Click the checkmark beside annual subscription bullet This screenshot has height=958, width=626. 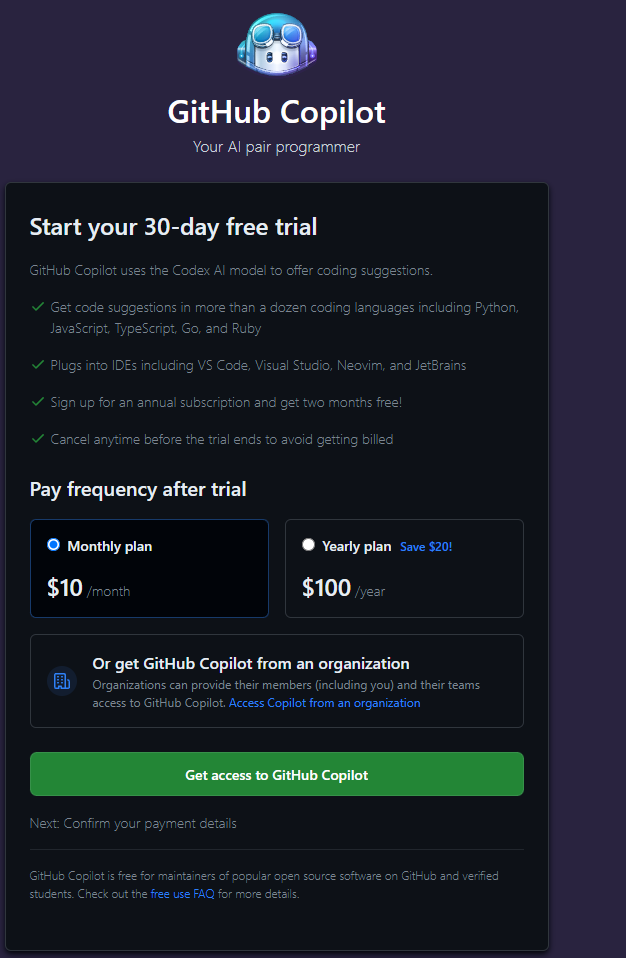click(38, 402)
